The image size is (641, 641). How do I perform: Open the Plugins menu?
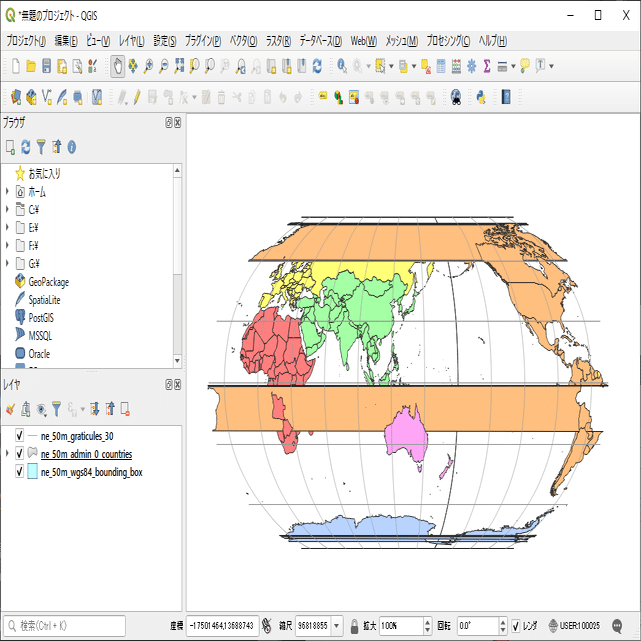(x=203, y=41)
